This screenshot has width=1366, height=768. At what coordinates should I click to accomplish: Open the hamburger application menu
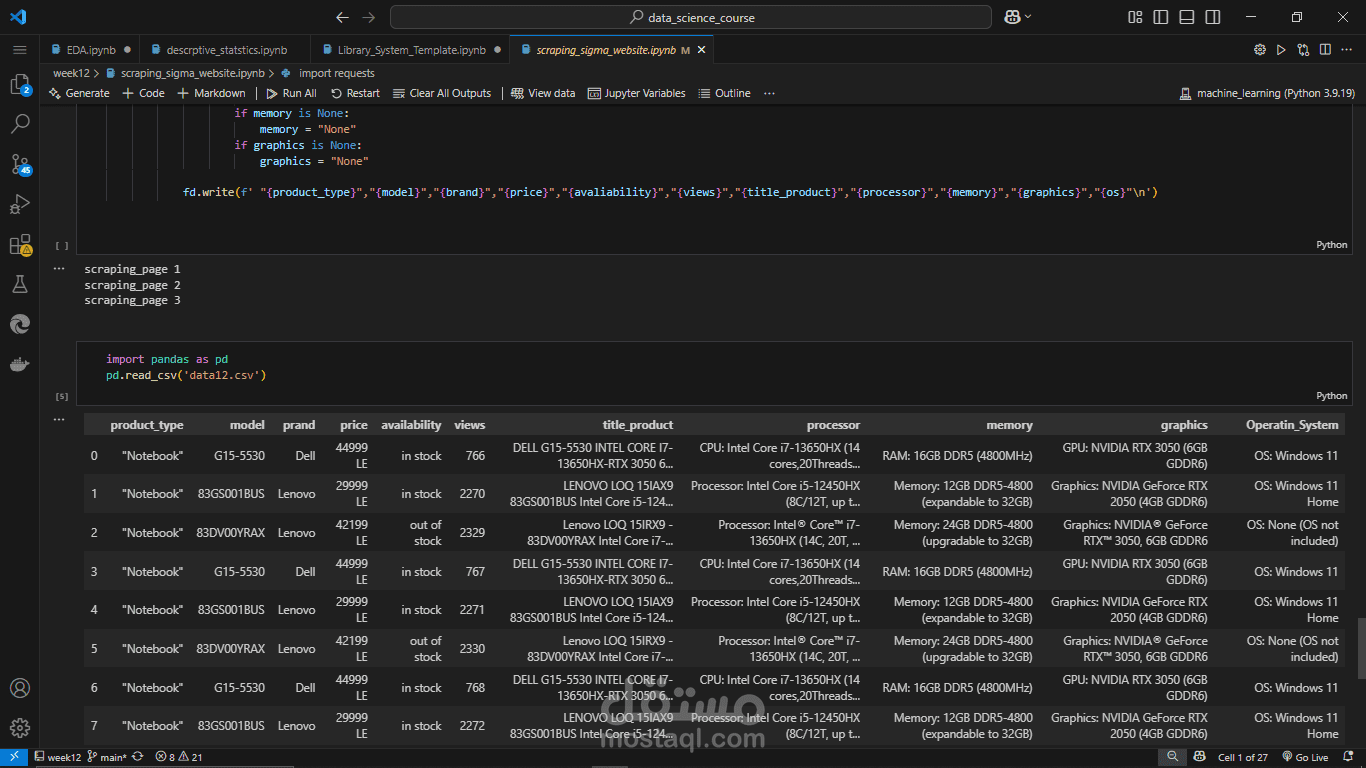point(20,49)
